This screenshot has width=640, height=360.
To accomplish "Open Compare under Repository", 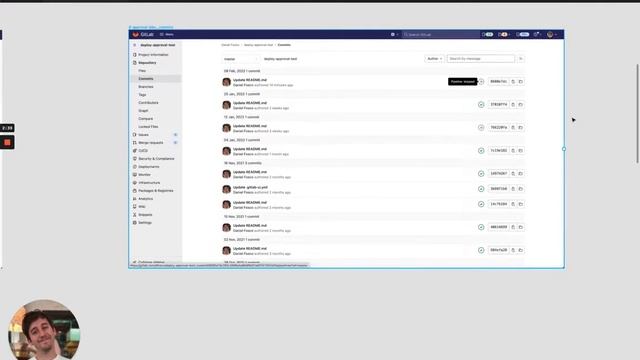I will (x=145, y=119).
